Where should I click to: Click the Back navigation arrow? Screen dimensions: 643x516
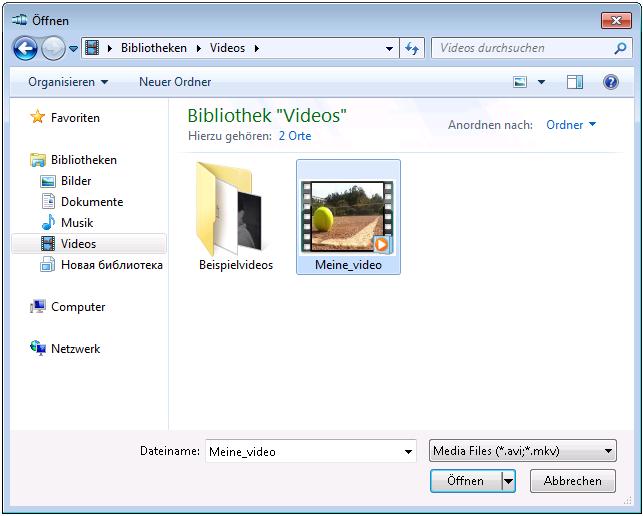point(25,48)
